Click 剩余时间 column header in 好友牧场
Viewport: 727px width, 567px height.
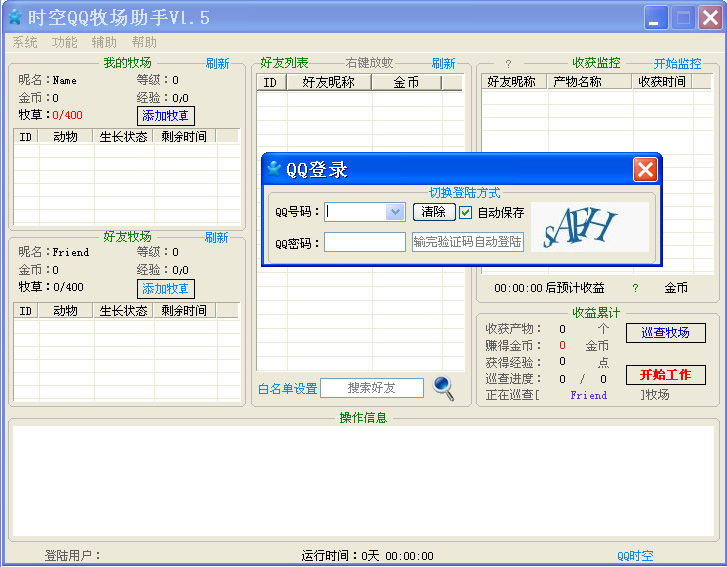tap(185, 310)
